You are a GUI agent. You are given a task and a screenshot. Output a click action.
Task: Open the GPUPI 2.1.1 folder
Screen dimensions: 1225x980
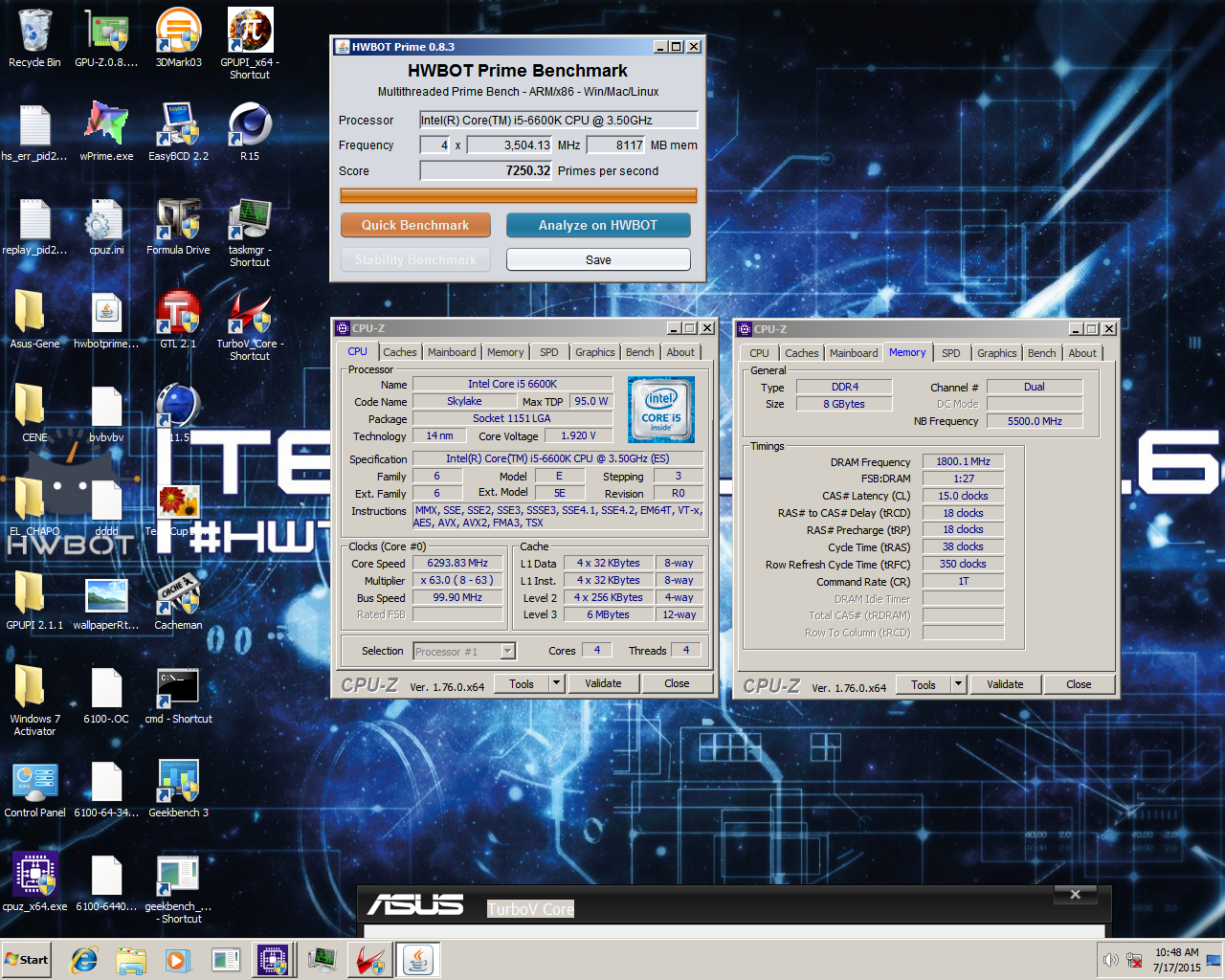(34, 601)
